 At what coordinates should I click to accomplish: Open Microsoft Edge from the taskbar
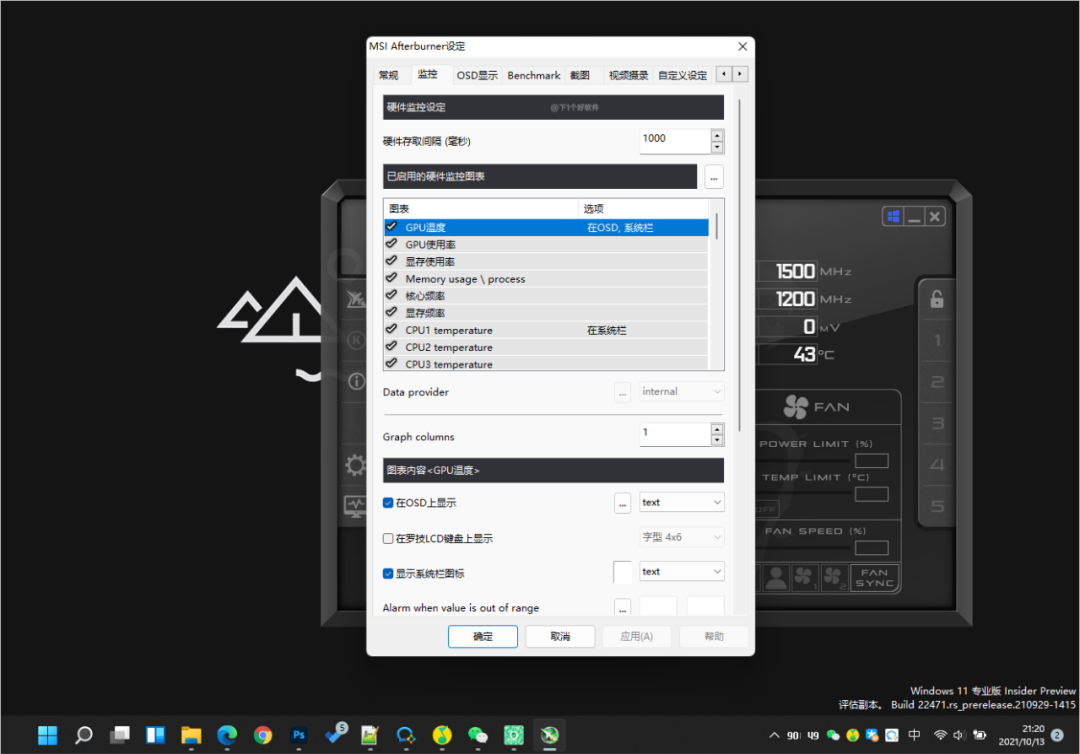tap(227, 735)
